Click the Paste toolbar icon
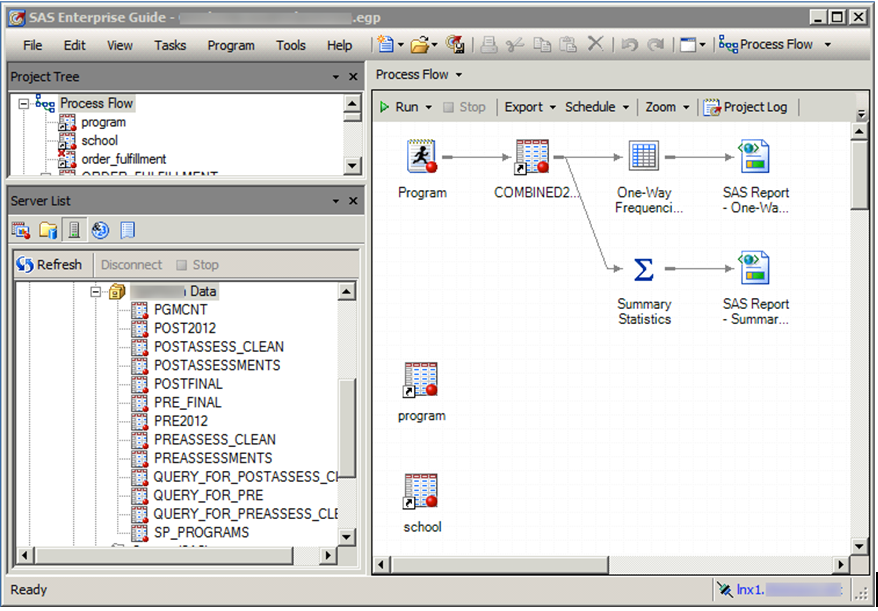Viewport: 878px width, 611px height. point(568,45)
